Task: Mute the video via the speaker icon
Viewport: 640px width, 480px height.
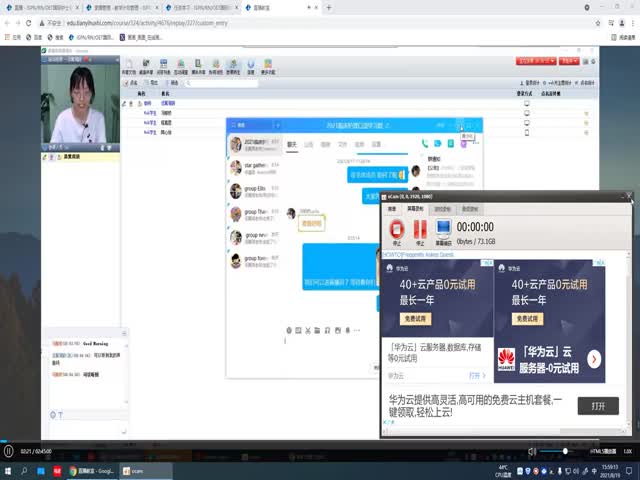Action: pos(533,451)
